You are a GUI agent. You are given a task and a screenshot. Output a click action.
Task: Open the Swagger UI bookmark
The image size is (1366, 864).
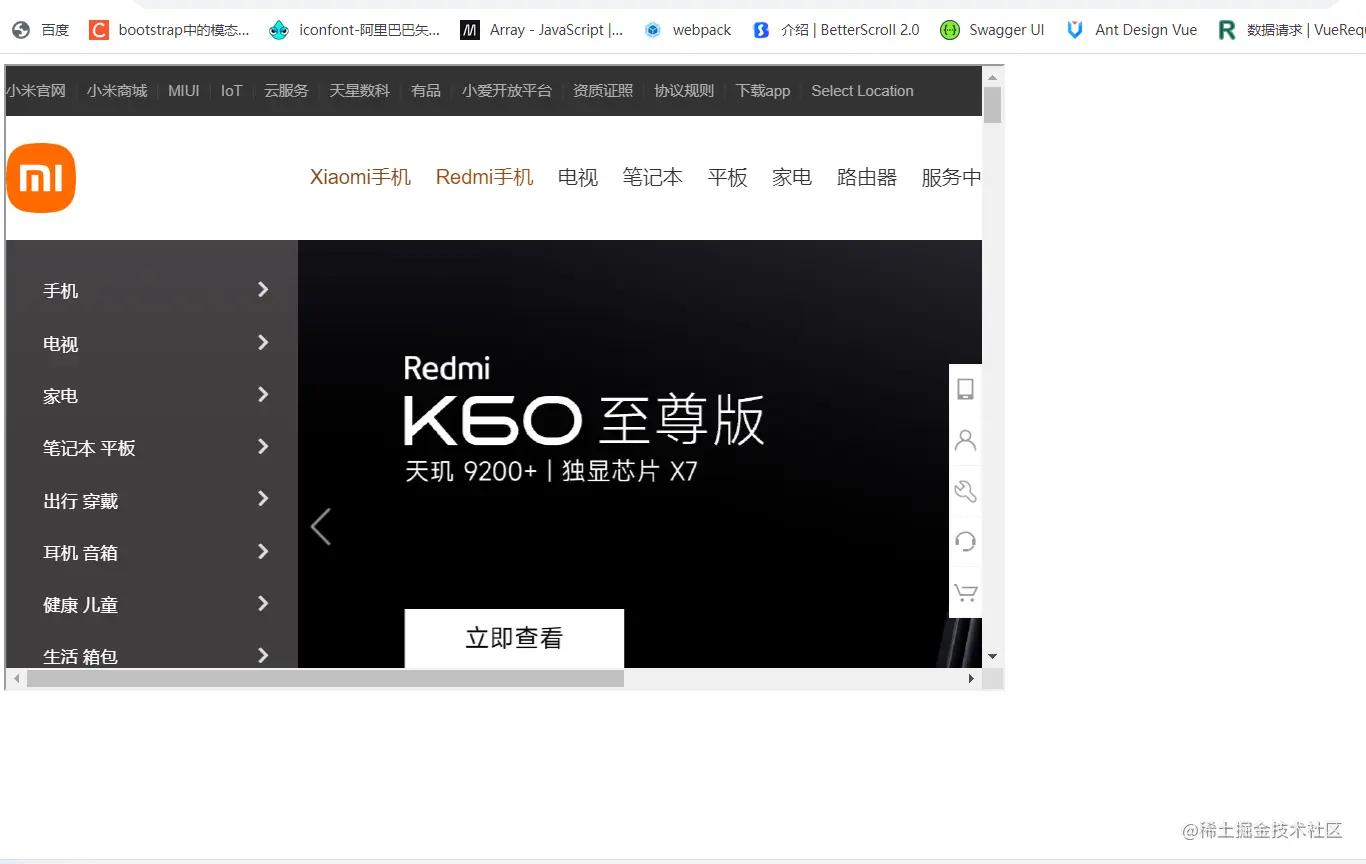tap(992, 30)
